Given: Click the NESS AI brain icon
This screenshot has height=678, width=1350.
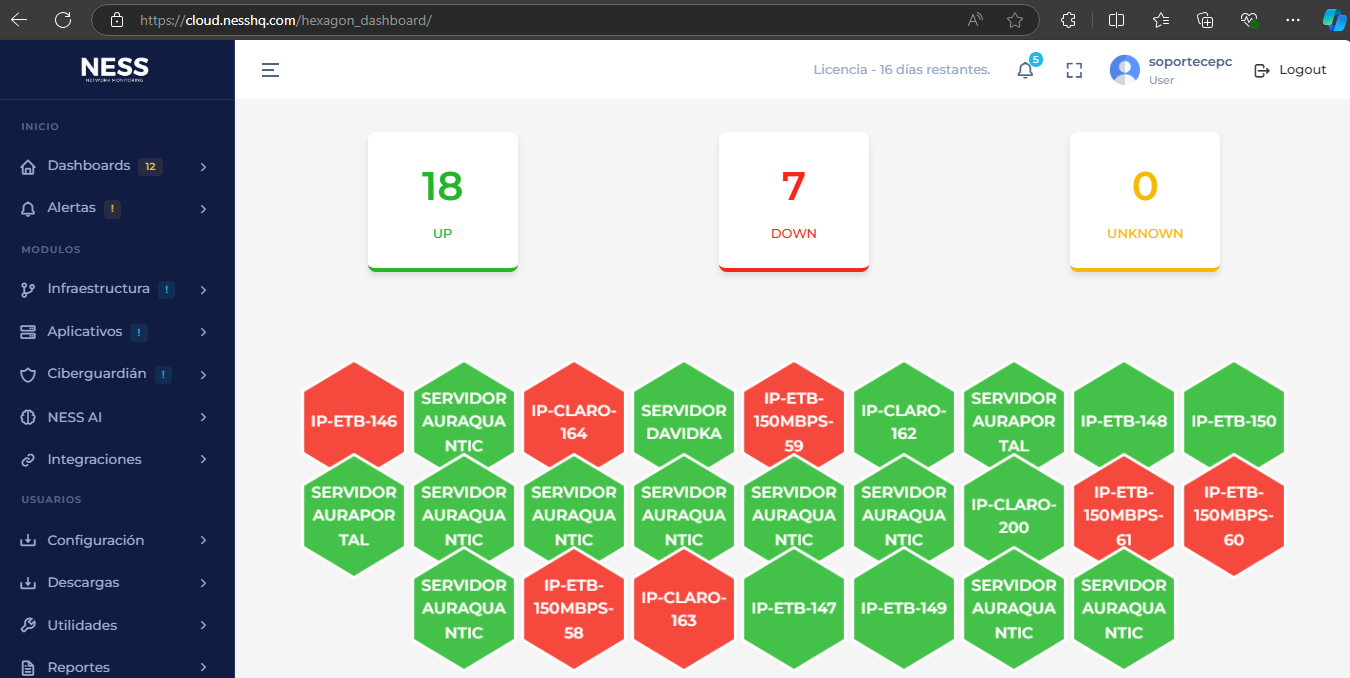Looking at the screenshot, I should (28, 417).
